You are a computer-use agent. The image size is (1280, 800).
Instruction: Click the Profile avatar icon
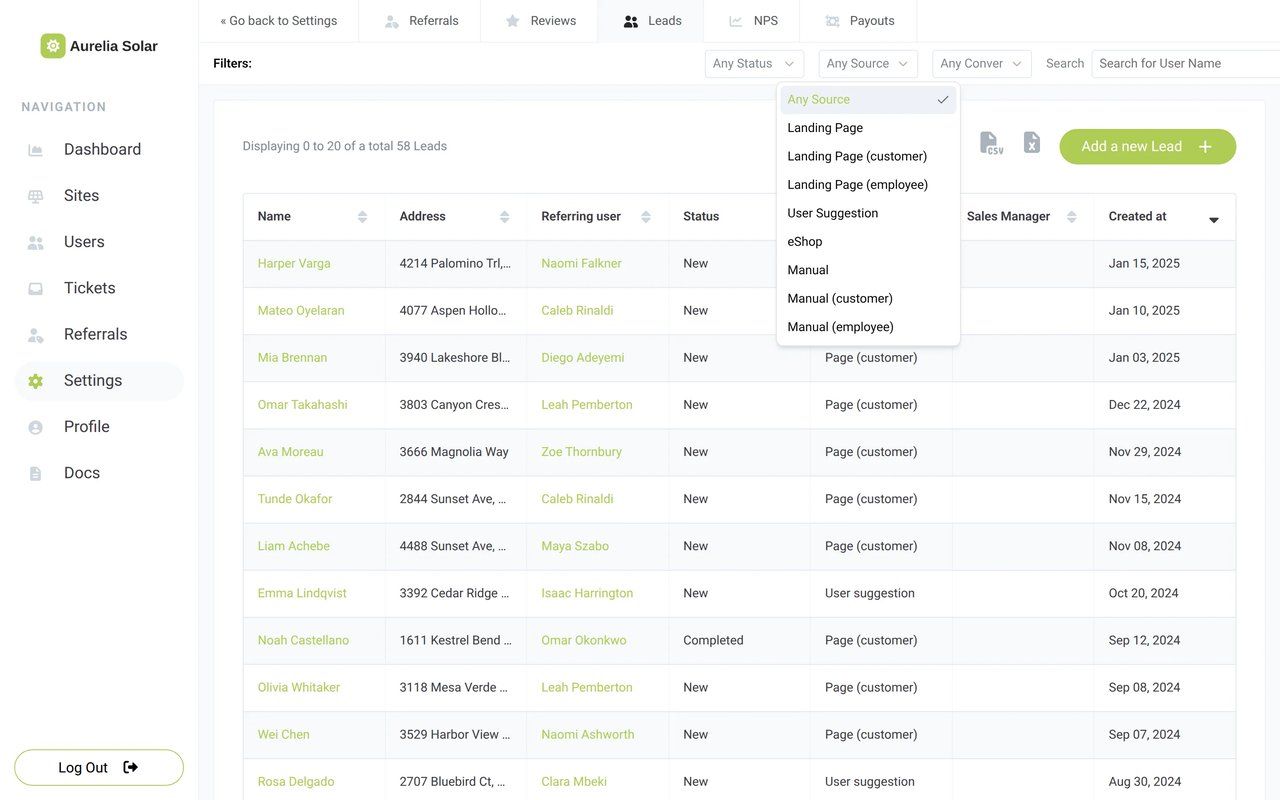pyautogui.click(x=36, y=427)
